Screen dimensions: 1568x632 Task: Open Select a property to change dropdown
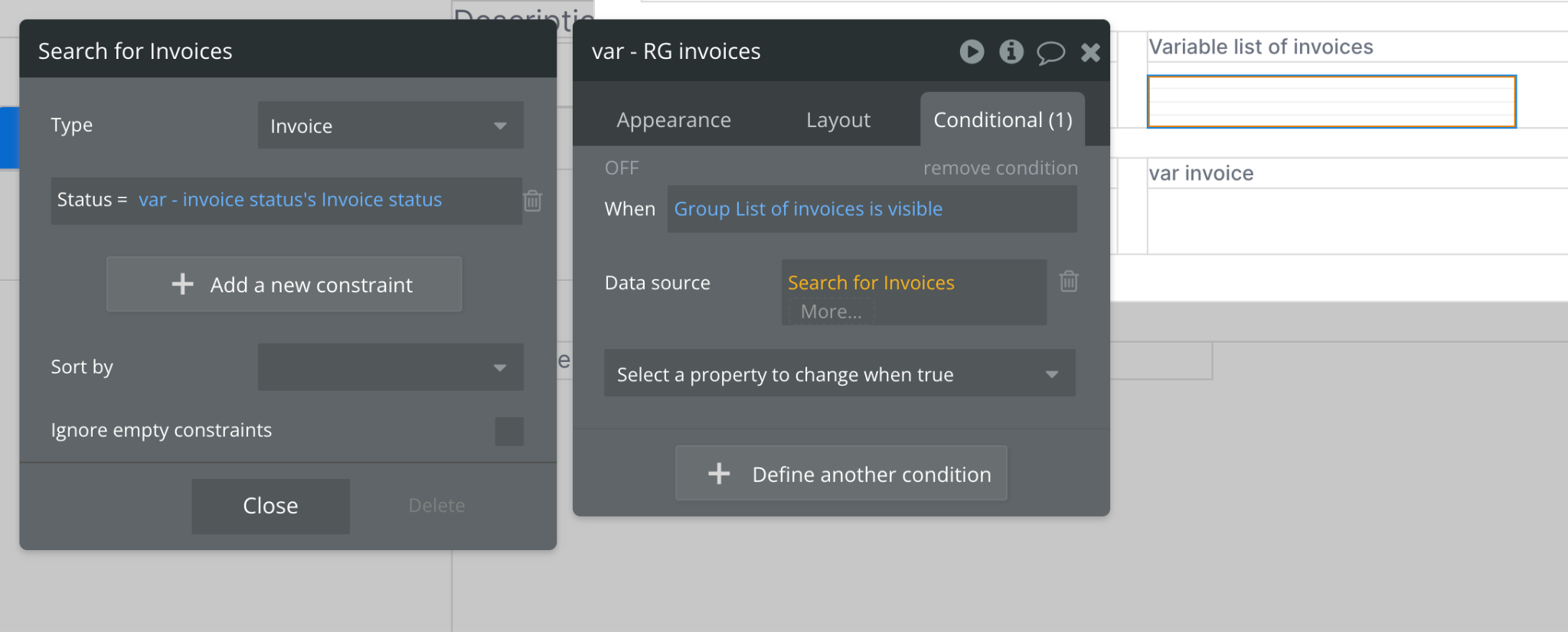839,373
